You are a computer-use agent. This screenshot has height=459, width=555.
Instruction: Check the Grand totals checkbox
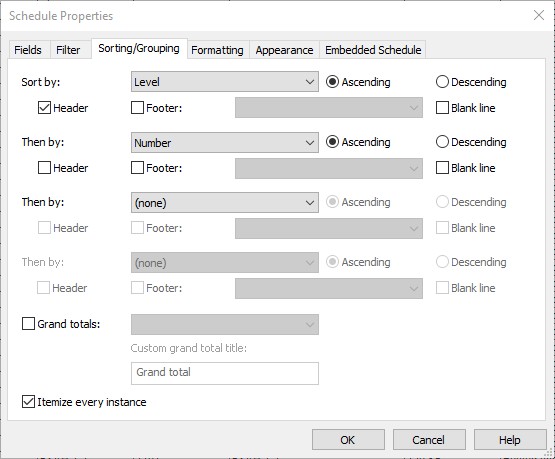[28, 323]
